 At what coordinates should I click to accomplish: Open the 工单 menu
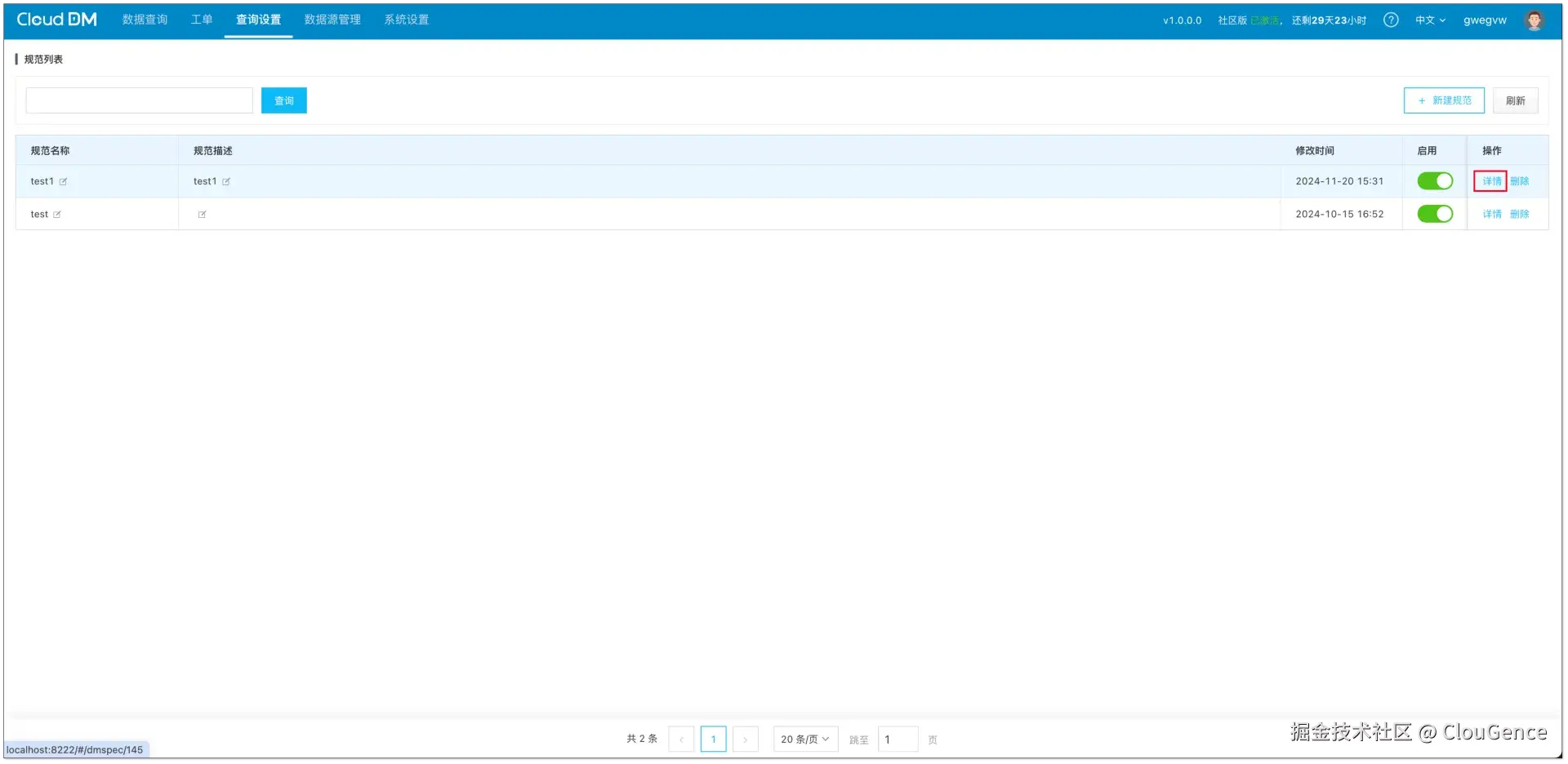tap(202, 20)
